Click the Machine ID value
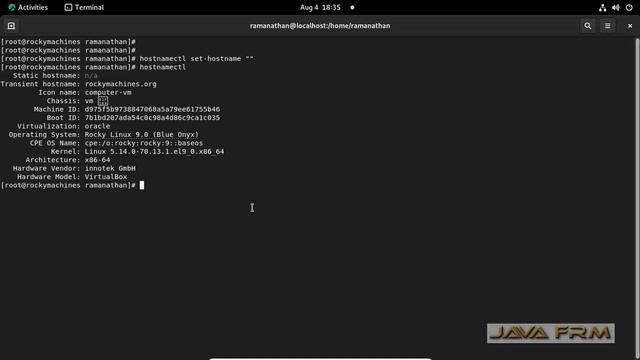The image size is (640, 360). pyautogui.click(x=152, y=109)
